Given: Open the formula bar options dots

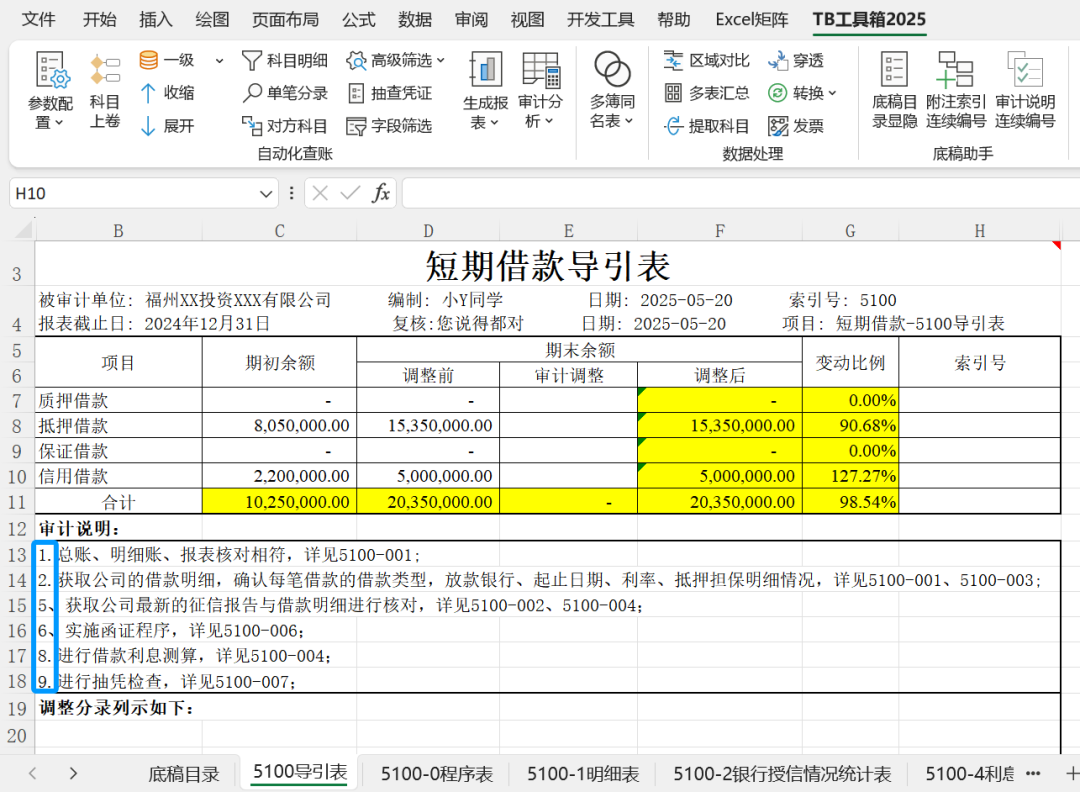Looking at the screenshot, I should (x=291, y=194).
